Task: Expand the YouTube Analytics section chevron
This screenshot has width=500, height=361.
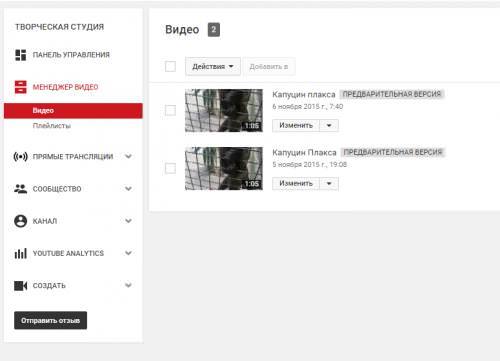Action: (x=128, y=253)
